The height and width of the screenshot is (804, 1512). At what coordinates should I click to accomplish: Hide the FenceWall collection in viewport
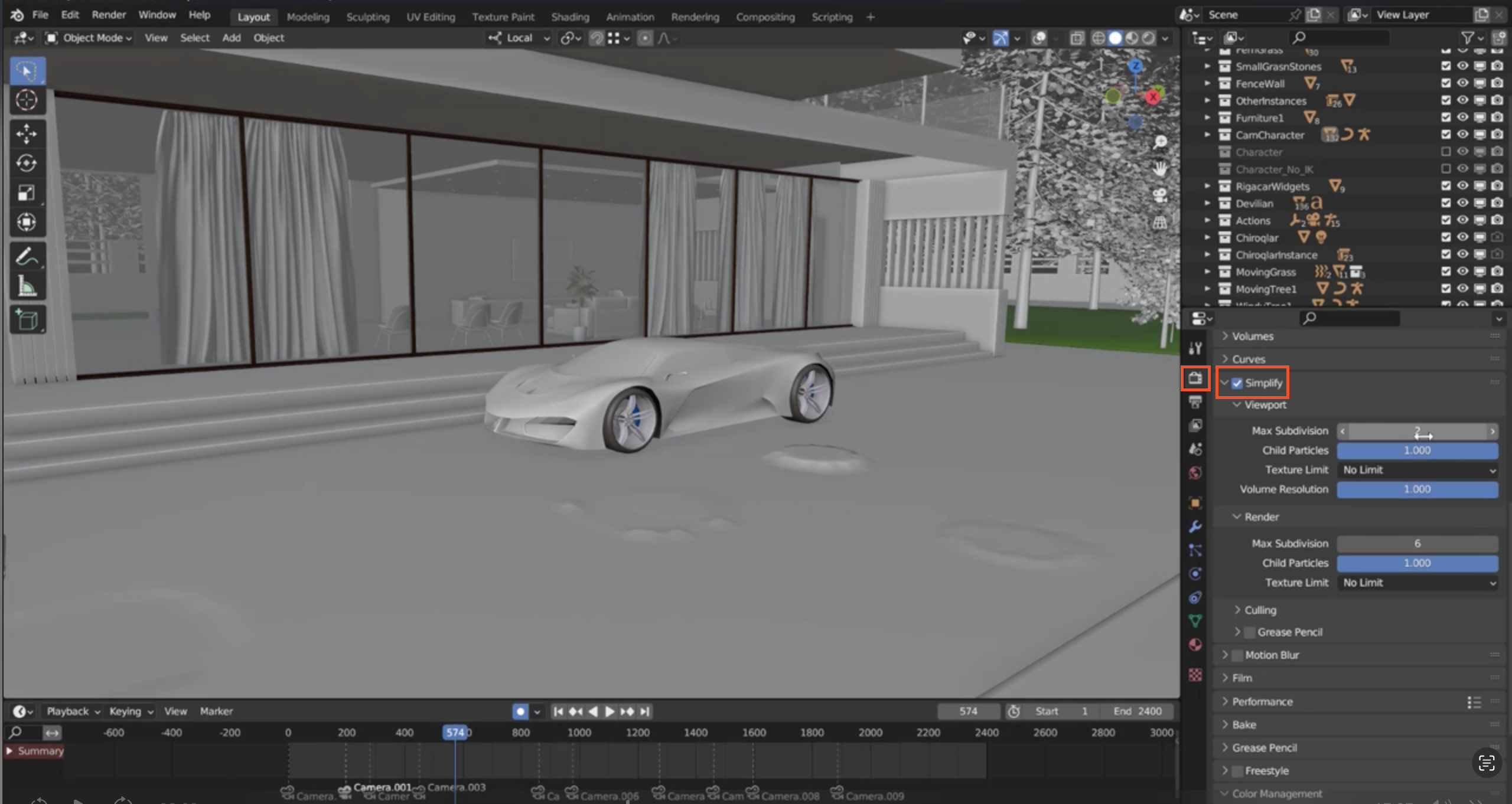click(1462, 83)
